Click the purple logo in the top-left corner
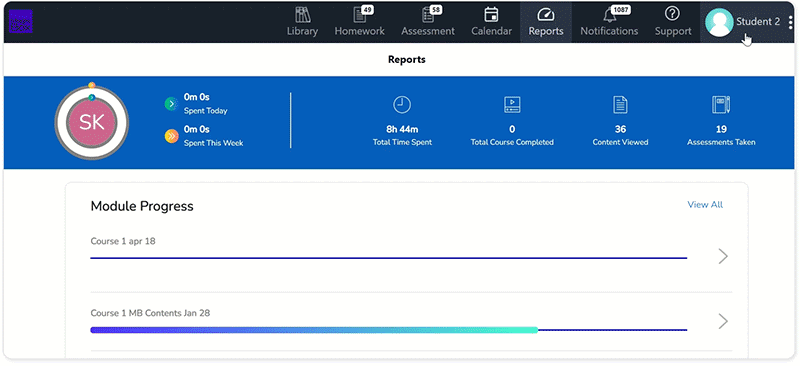 pos(21,21)
